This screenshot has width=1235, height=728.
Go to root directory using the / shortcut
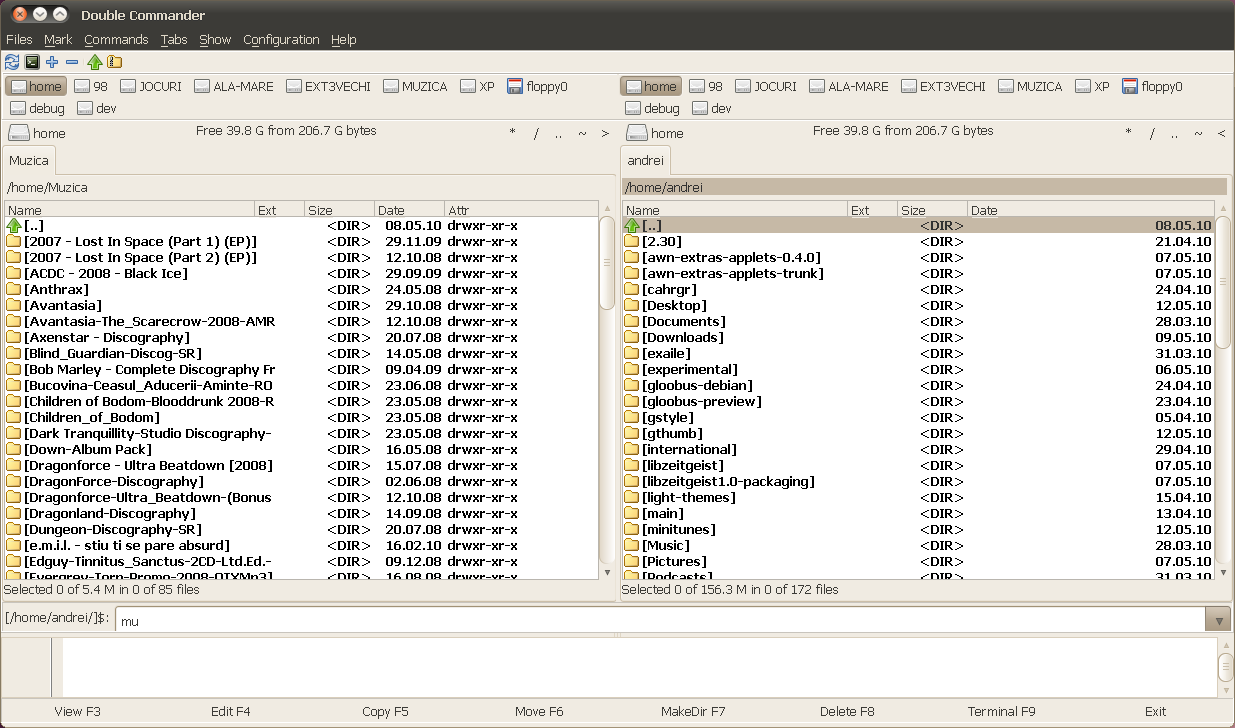click(x=537, y=131)
